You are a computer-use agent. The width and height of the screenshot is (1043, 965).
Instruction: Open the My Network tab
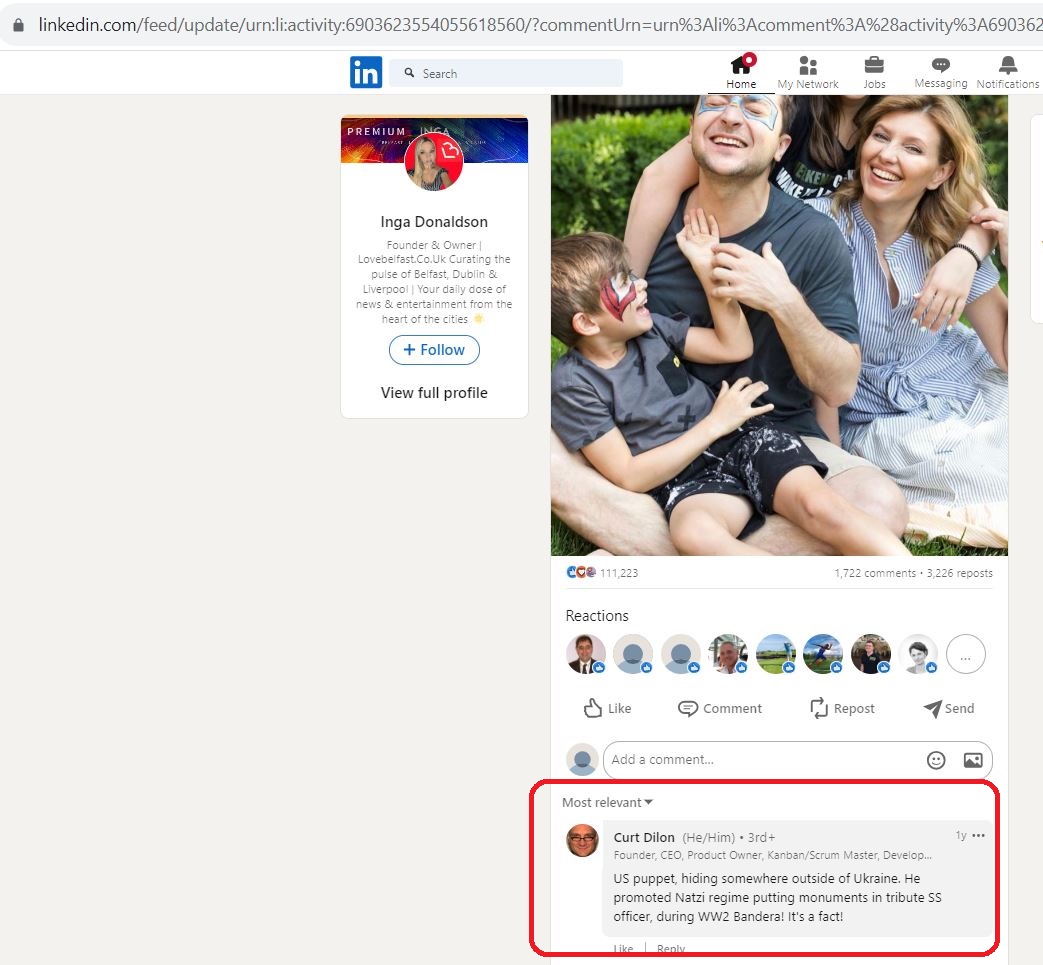click(x=808, y=72)
